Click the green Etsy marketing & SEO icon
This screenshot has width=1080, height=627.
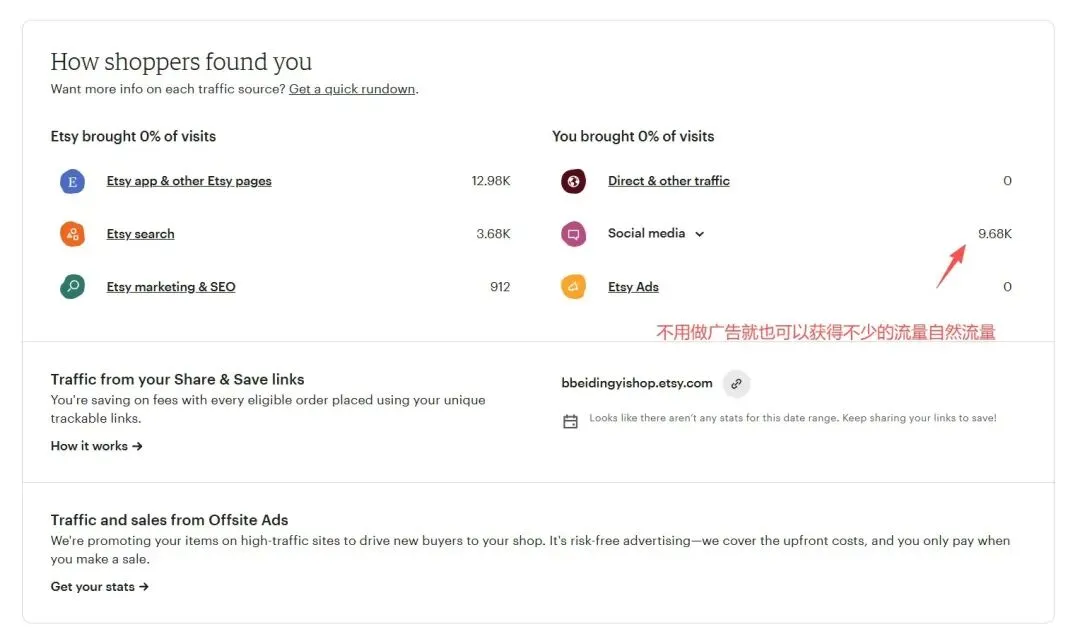coord(72,287)
